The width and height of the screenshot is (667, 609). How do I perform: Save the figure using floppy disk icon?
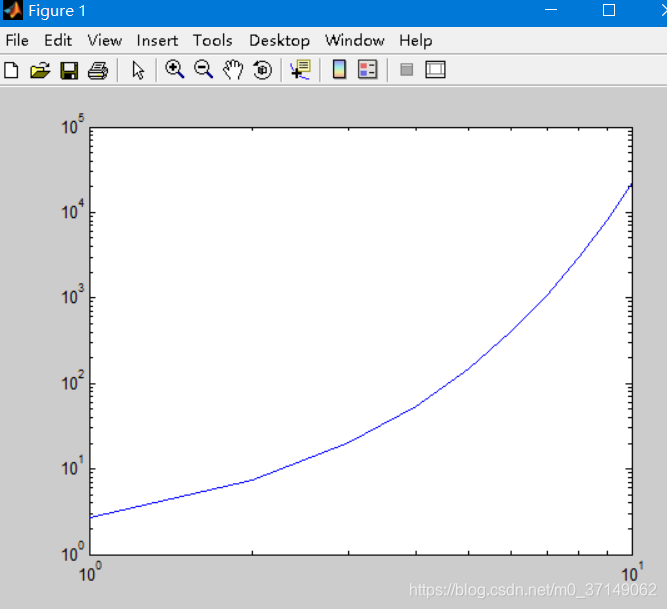(x=69, y=71)
